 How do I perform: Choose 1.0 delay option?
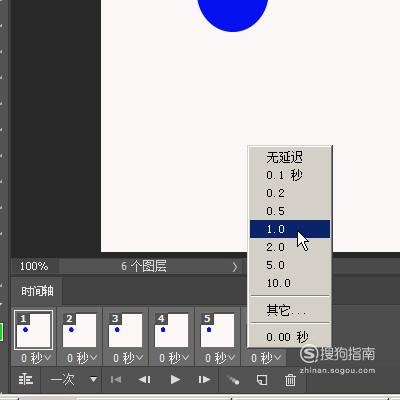click(x=290, y=229)
